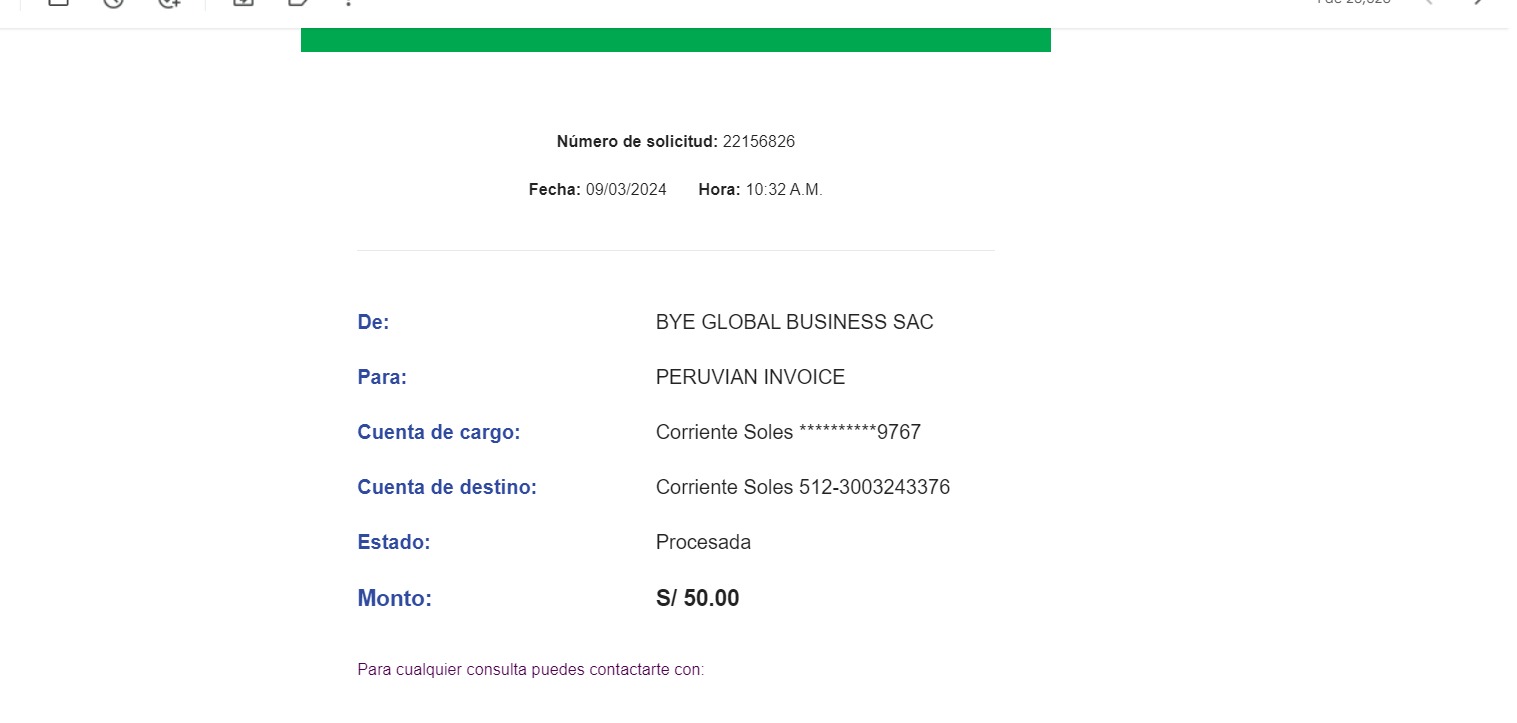The height and width of the screenshot is (723, 1517).
Task: Click the date 09/03/2024
Action: 626,190
